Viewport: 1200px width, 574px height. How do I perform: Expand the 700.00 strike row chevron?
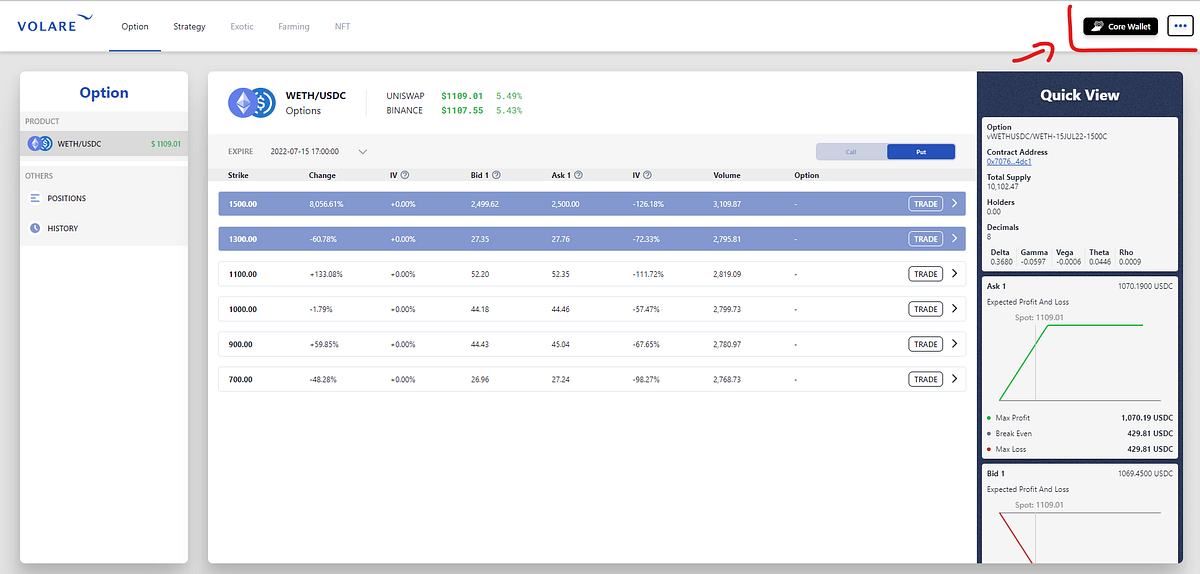(x=954, y=379)
